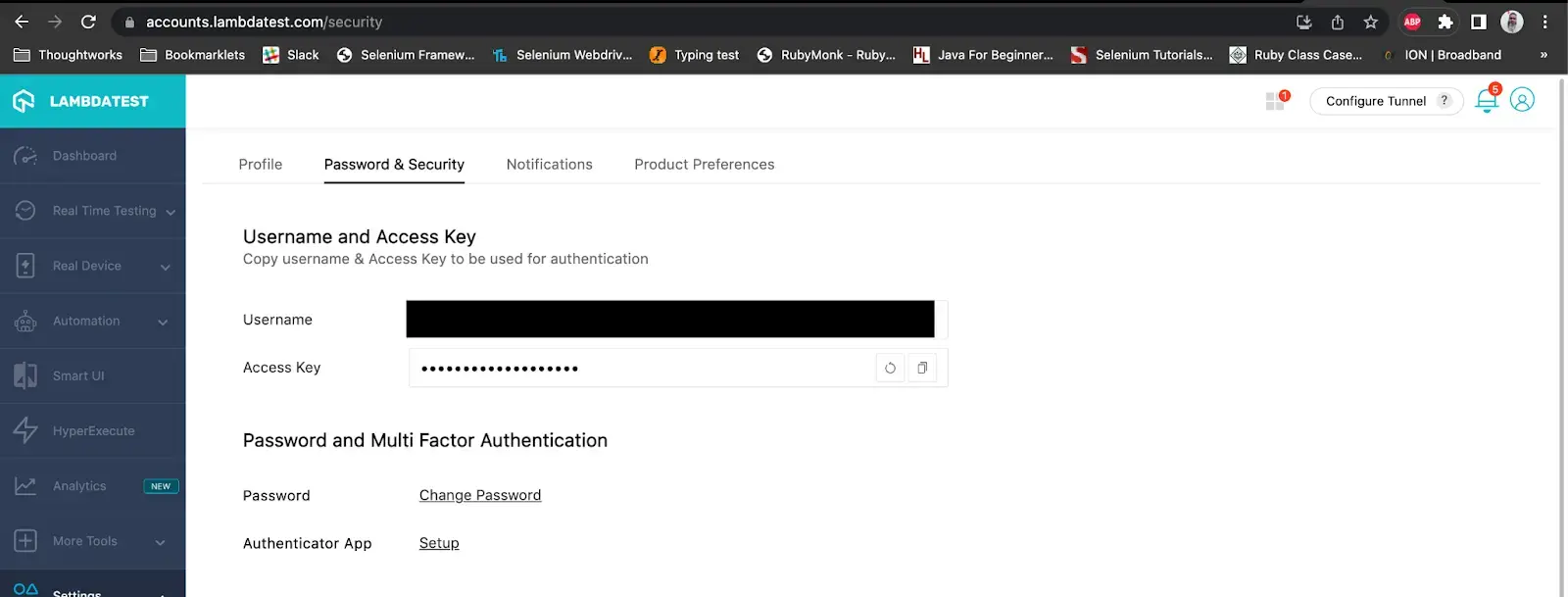Screen dimensions: 1568x597
Task: Click the apps grid icon with badge
Action: [x=1275, y=101]
